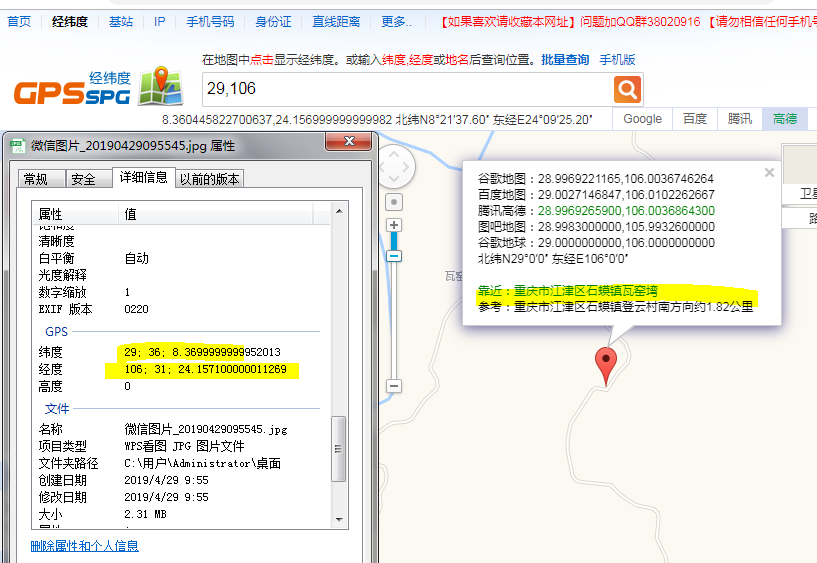Click the map locate dot button

[394, 202]
